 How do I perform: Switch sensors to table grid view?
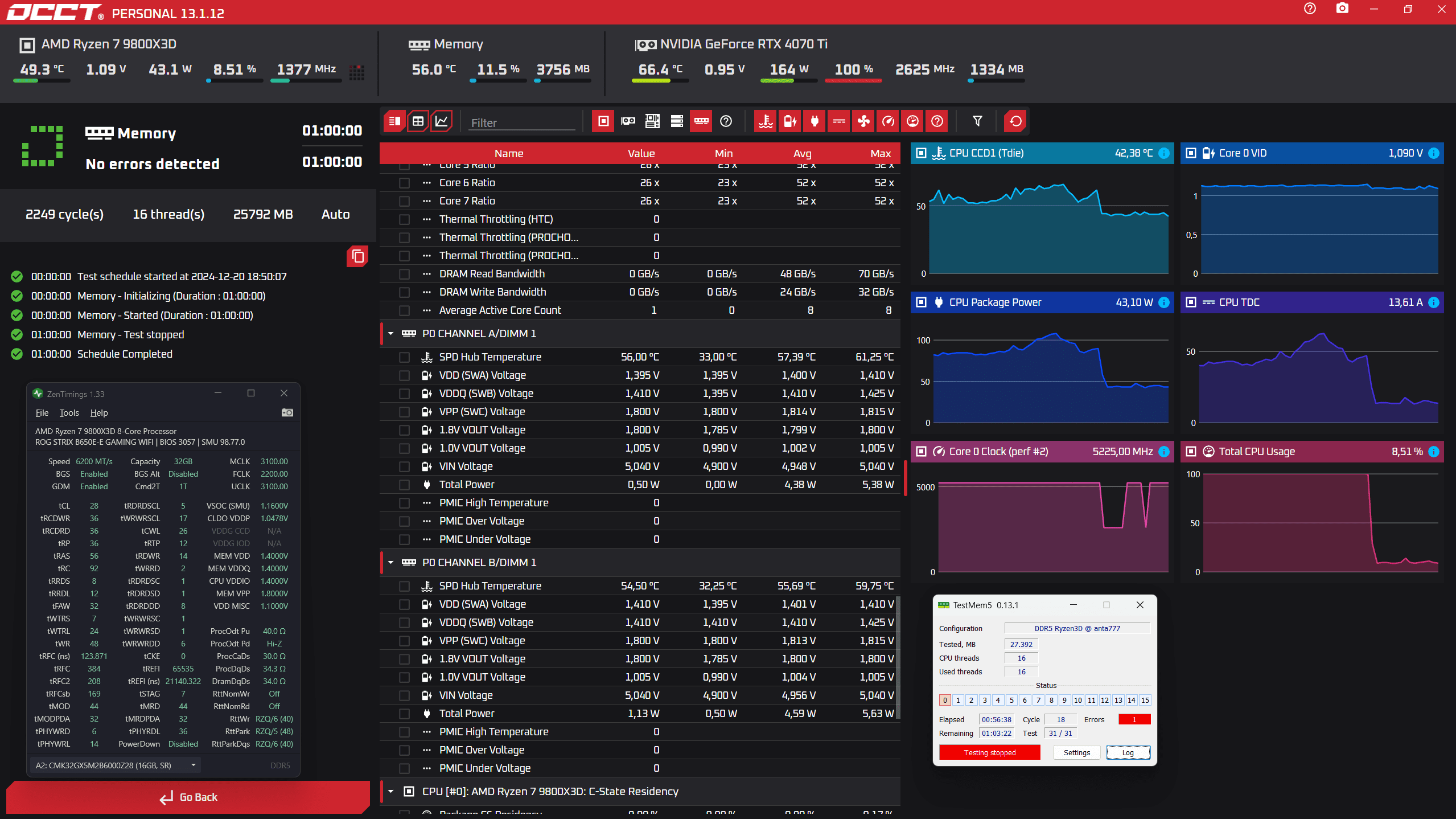418,121
